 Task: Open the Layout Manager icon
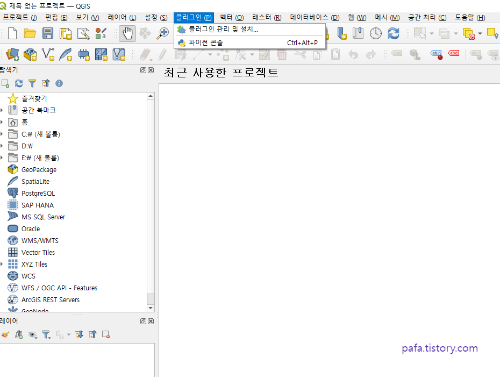click(83, 34)
